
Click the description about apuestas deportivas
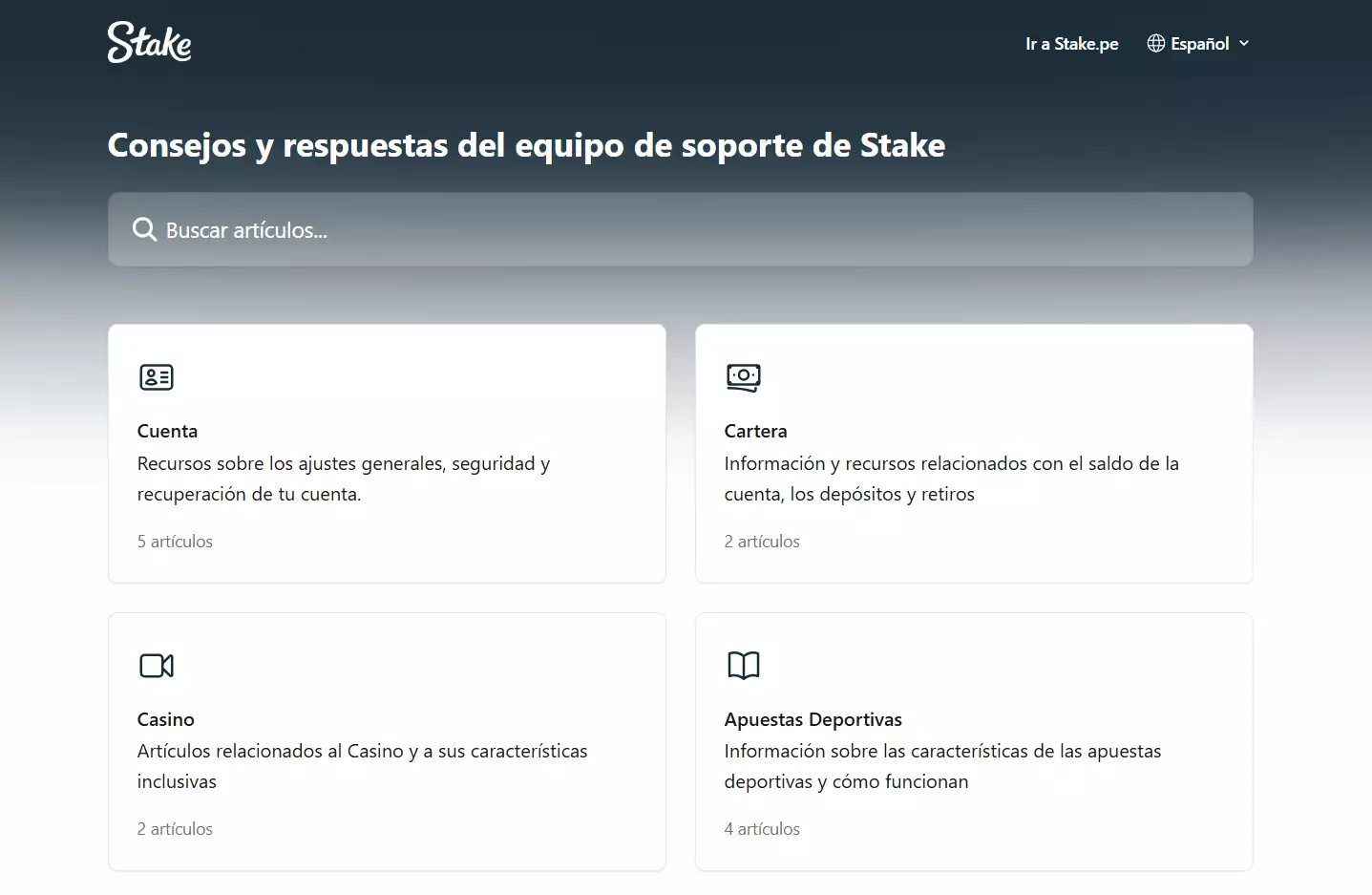click(x=942, y=766)
